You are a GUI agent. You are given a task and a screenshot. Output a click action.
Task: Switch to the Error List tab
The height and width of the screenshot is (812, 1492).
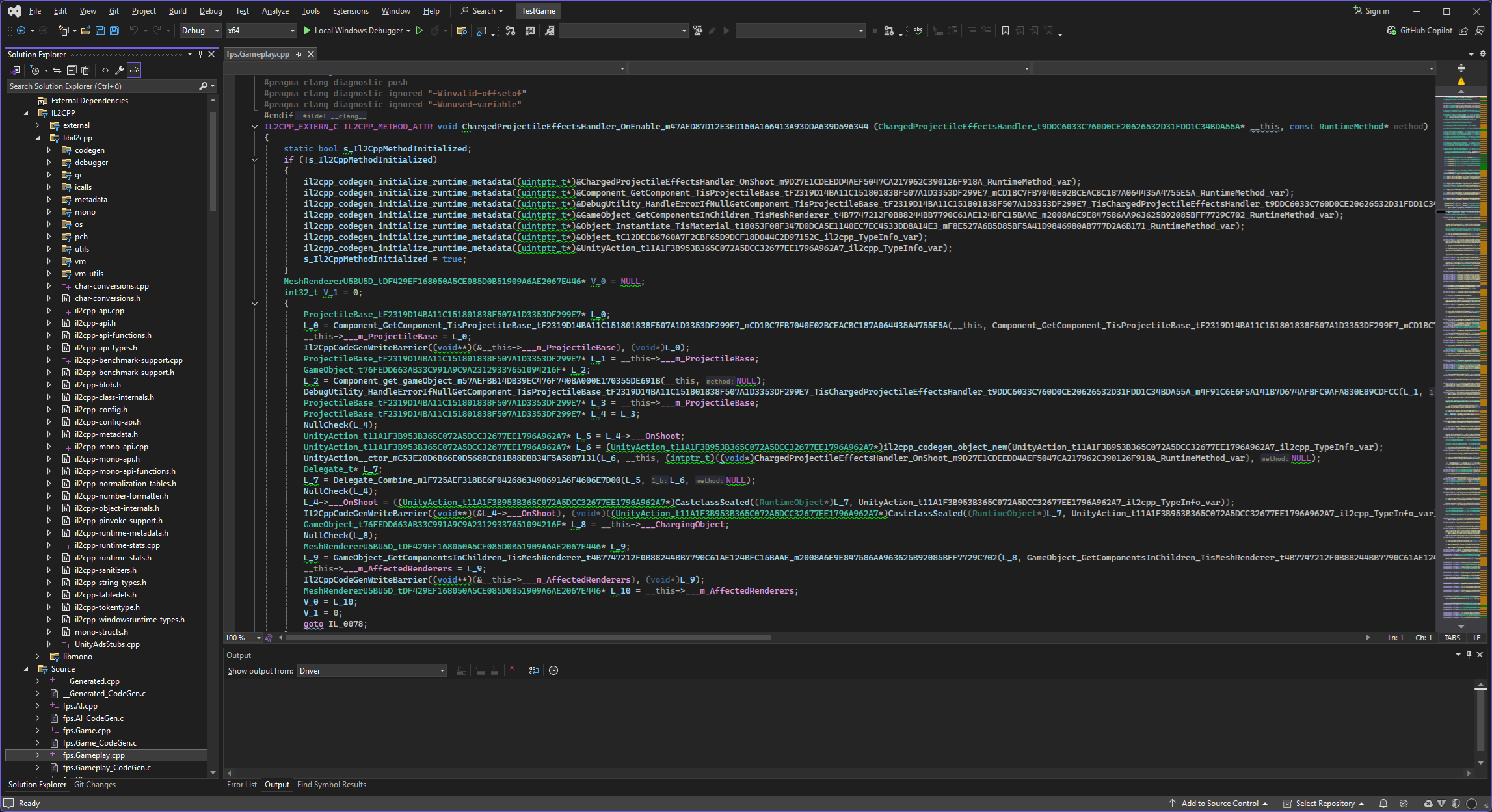click(x=242, y=785)
